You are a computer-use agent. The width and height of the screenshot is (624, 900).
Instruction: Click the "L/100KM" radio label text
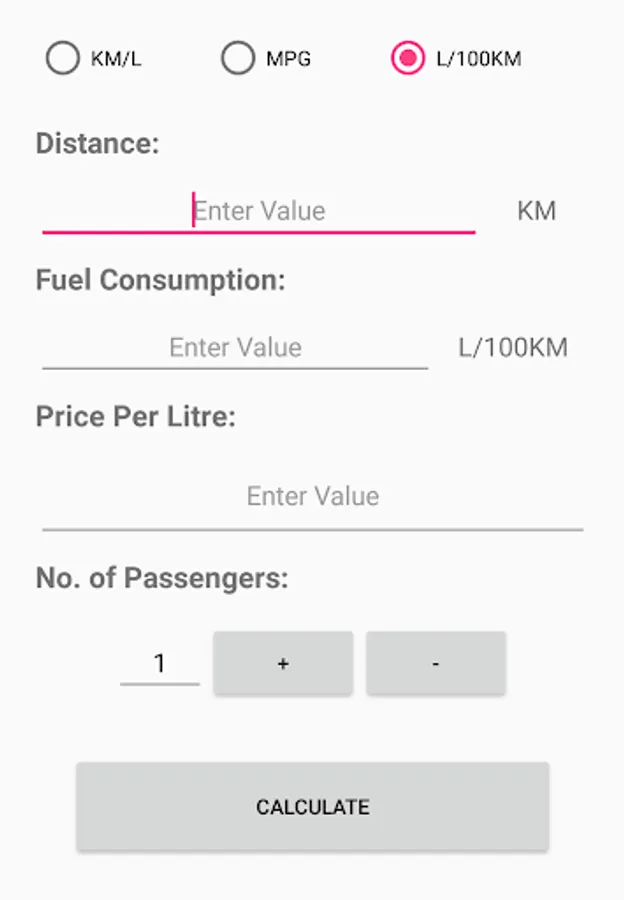[479, 59]
